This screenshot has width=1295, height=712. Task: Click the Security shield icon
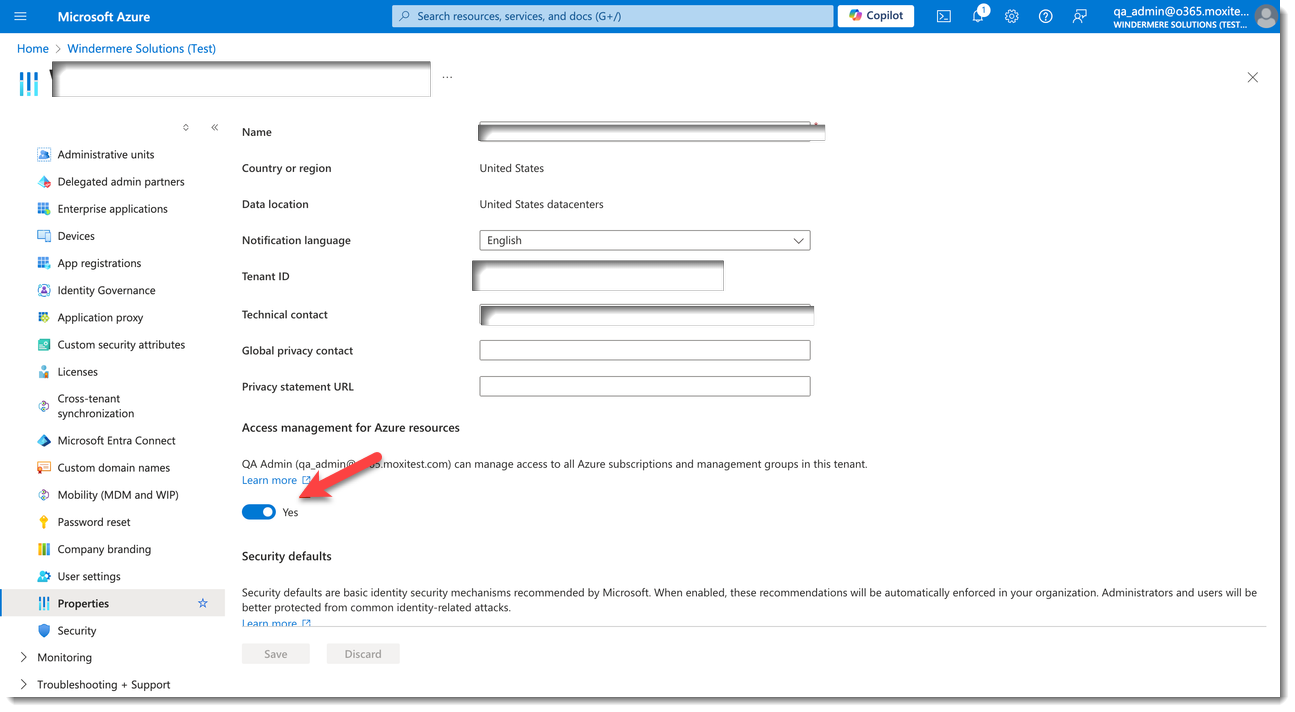click(x=44, y=630)
